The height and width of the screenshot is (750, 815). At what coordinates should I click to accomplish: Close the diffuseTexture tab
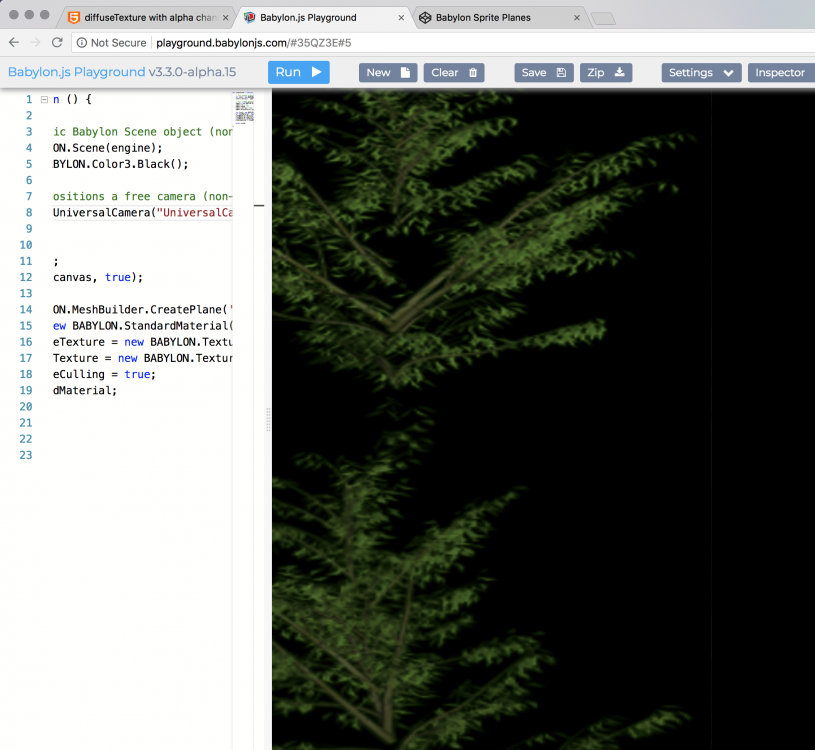[226, 18]
